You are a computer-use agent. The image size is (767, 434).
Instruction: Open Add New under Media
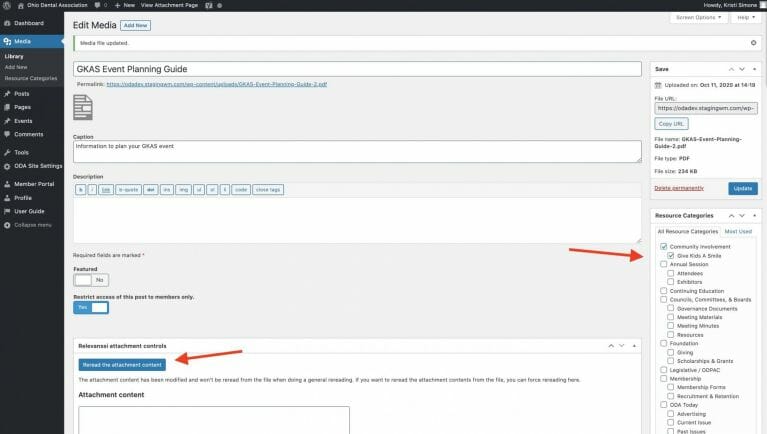(16, 67)
